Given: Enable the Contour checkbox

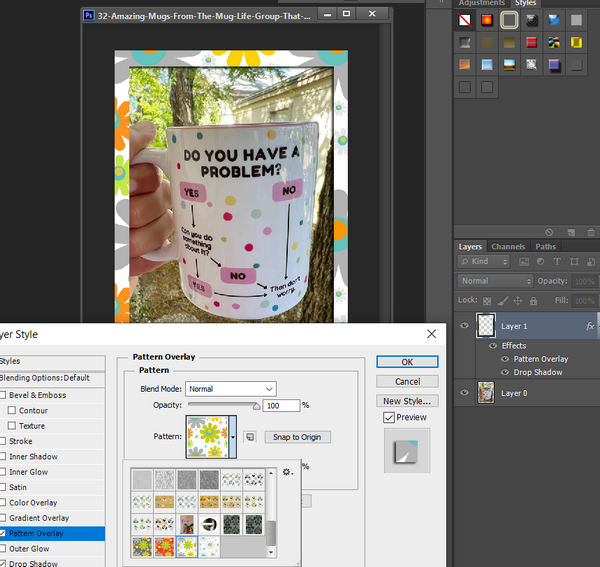Looking at the screenshot, I should pos(12,410).
